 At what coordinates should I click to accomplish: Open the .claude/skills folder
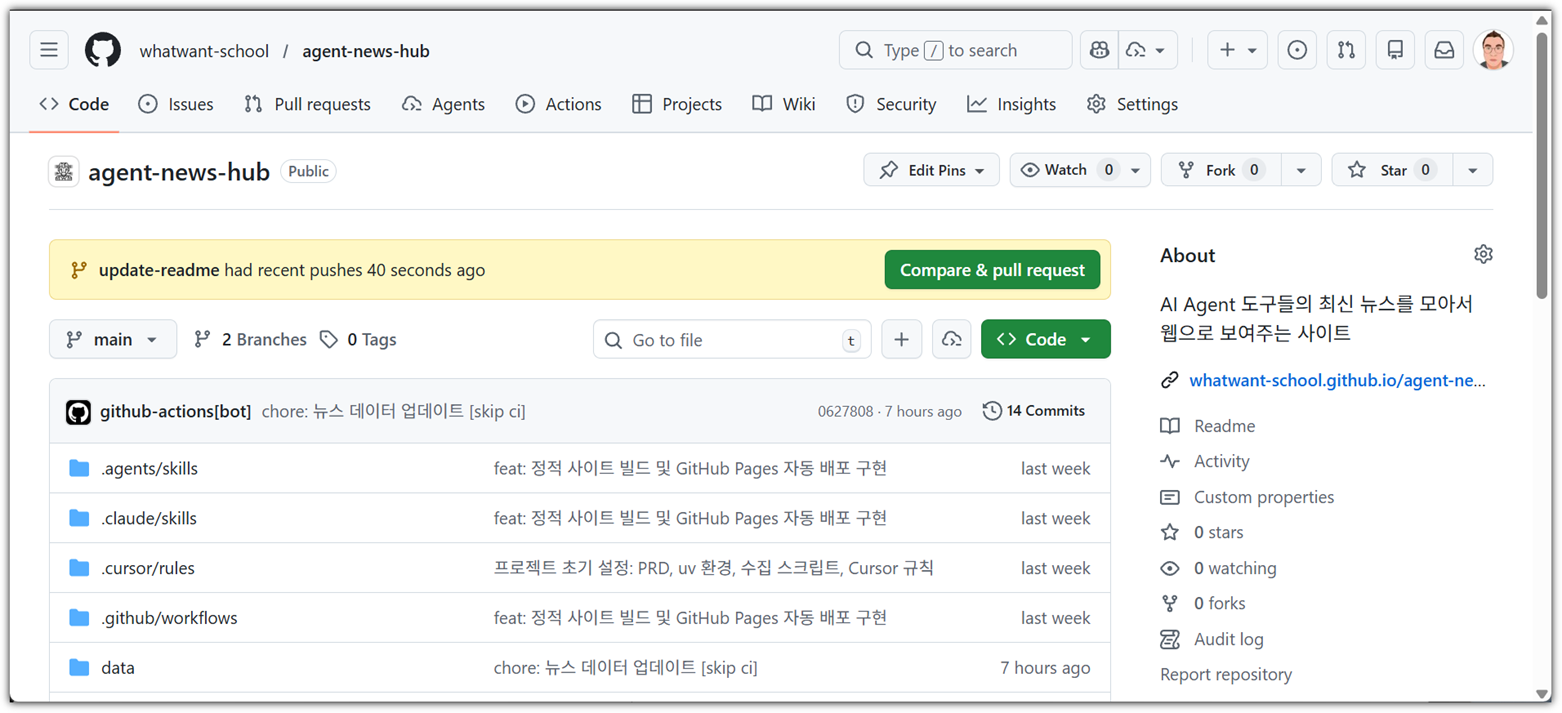coord(149,518)
